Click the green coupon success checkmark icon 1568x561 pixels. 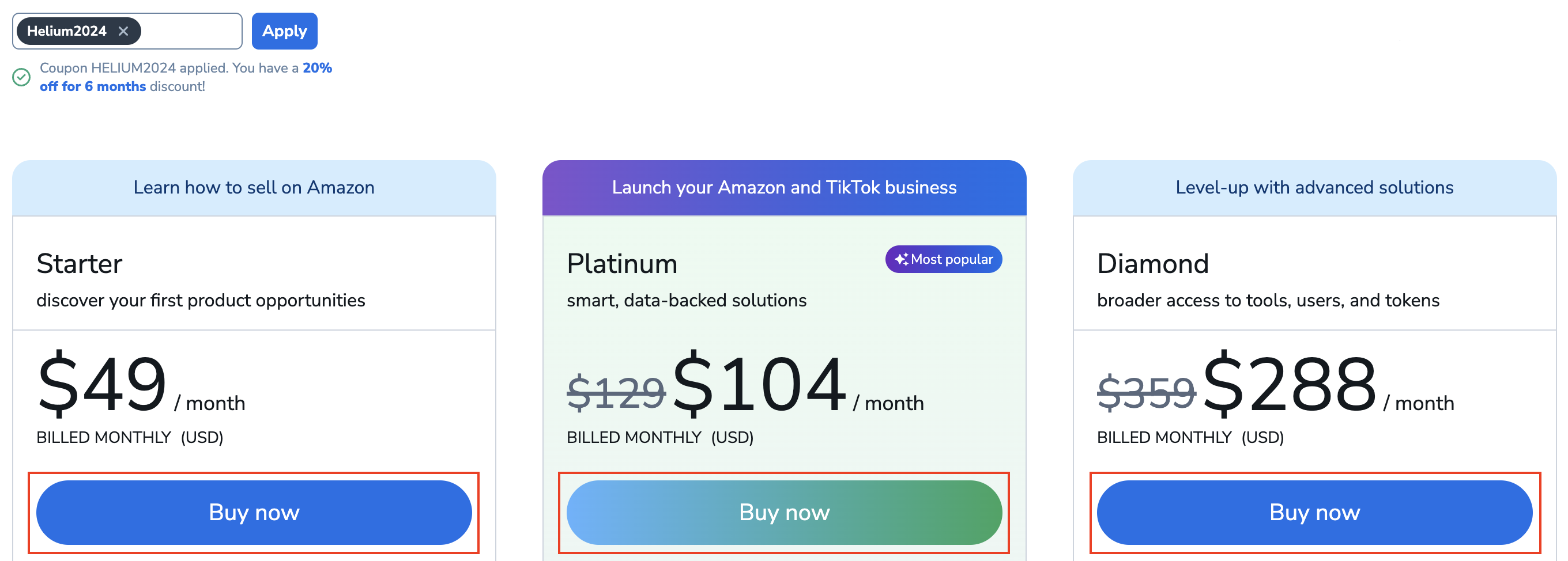[21, 77]
